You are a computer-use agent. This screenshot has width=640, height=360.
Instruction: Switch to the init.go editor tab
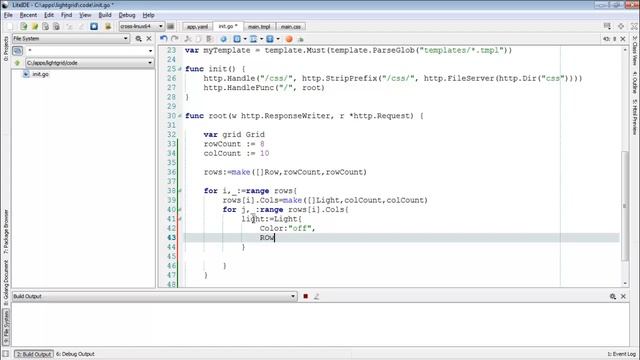pos(228,26)
